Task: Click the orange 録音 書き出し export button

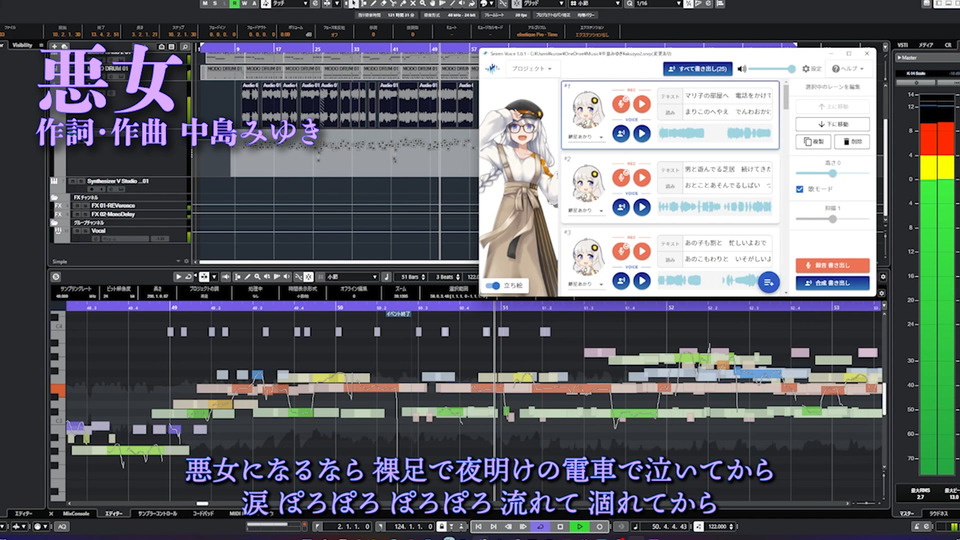Action: click(832, 265)
